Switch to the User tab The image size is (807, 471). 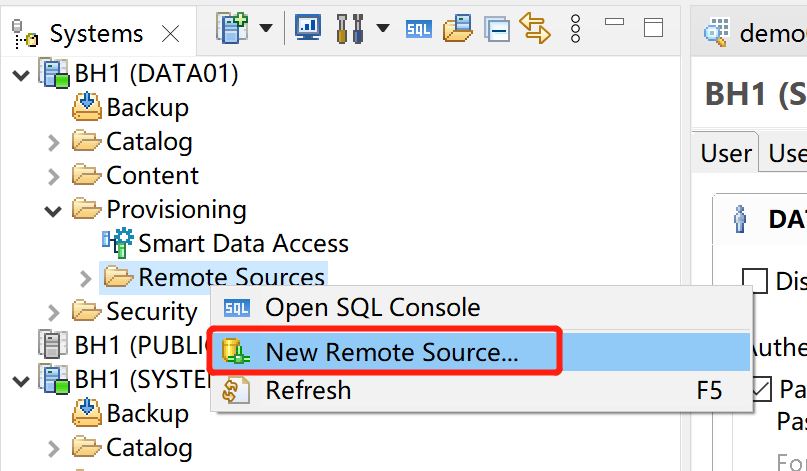[x=726, y=153]
